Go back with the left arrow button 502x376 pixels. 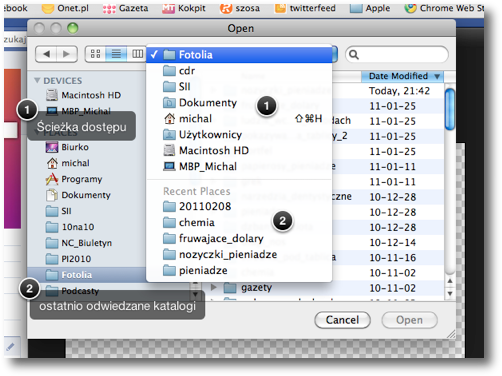pyautogui.click(x=46, y=54)
